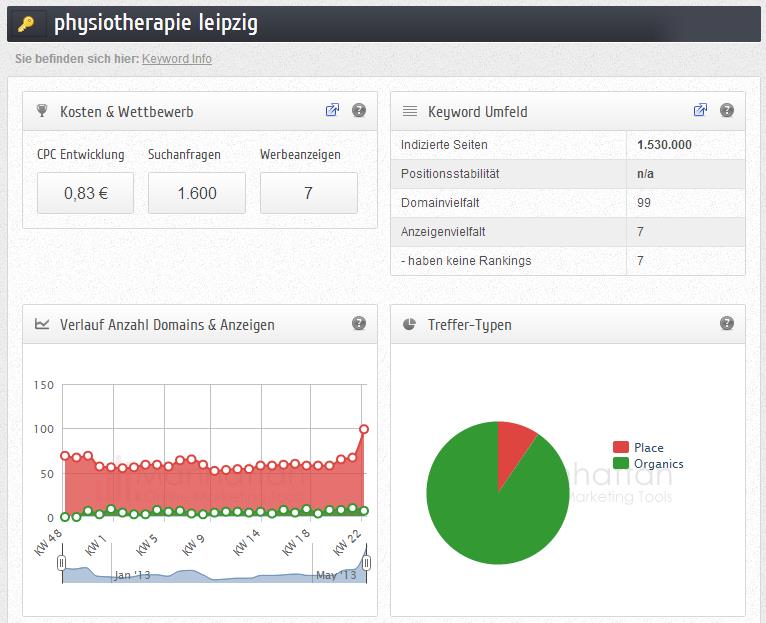Open Keyword Umfeld in external view
Screen dimensions: 766x623
tap(700, 110)
